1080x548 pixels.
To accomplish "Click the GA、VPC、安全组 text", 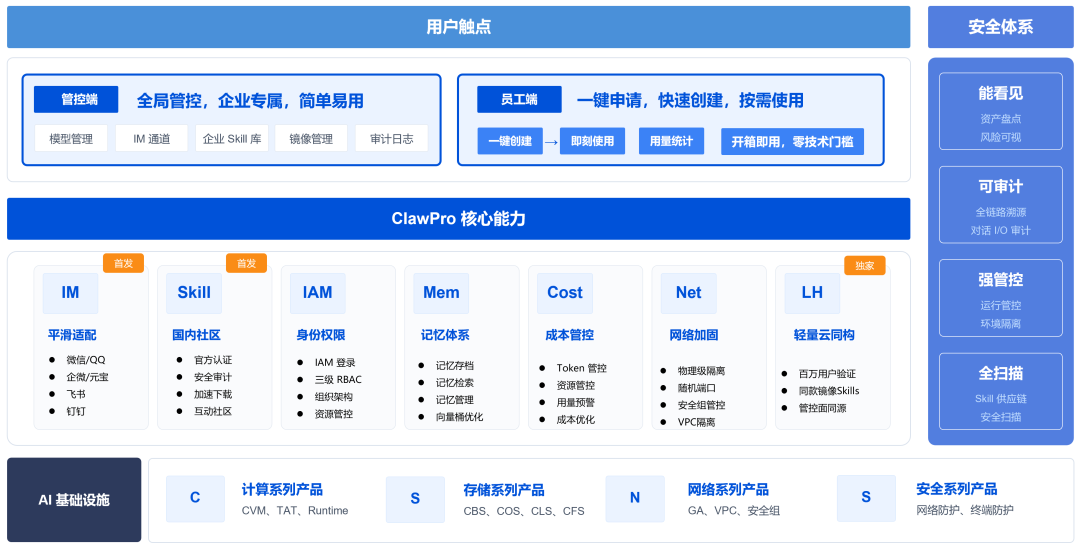I will (734, 511).
